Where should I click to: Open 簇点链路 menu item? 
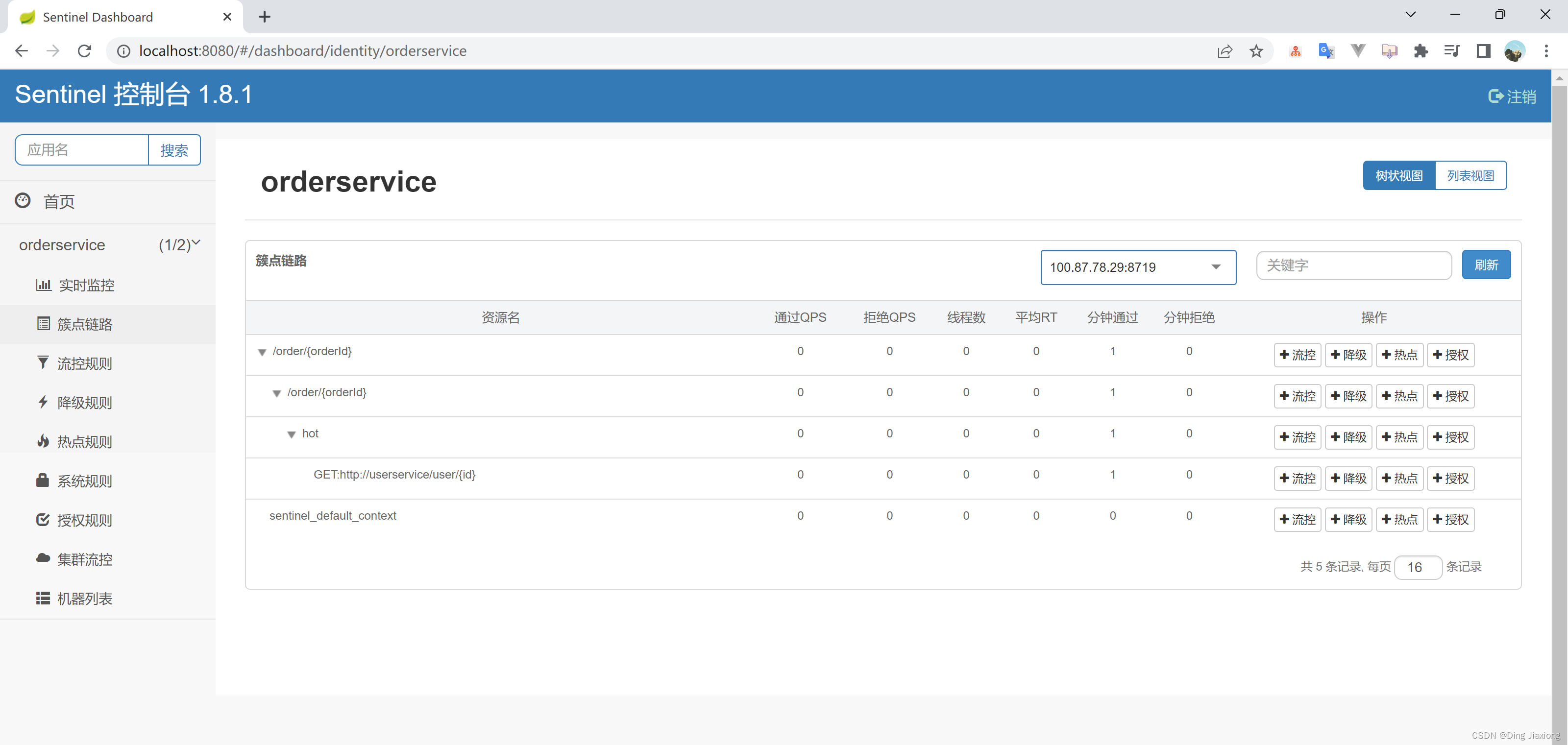tap(85, 324)
